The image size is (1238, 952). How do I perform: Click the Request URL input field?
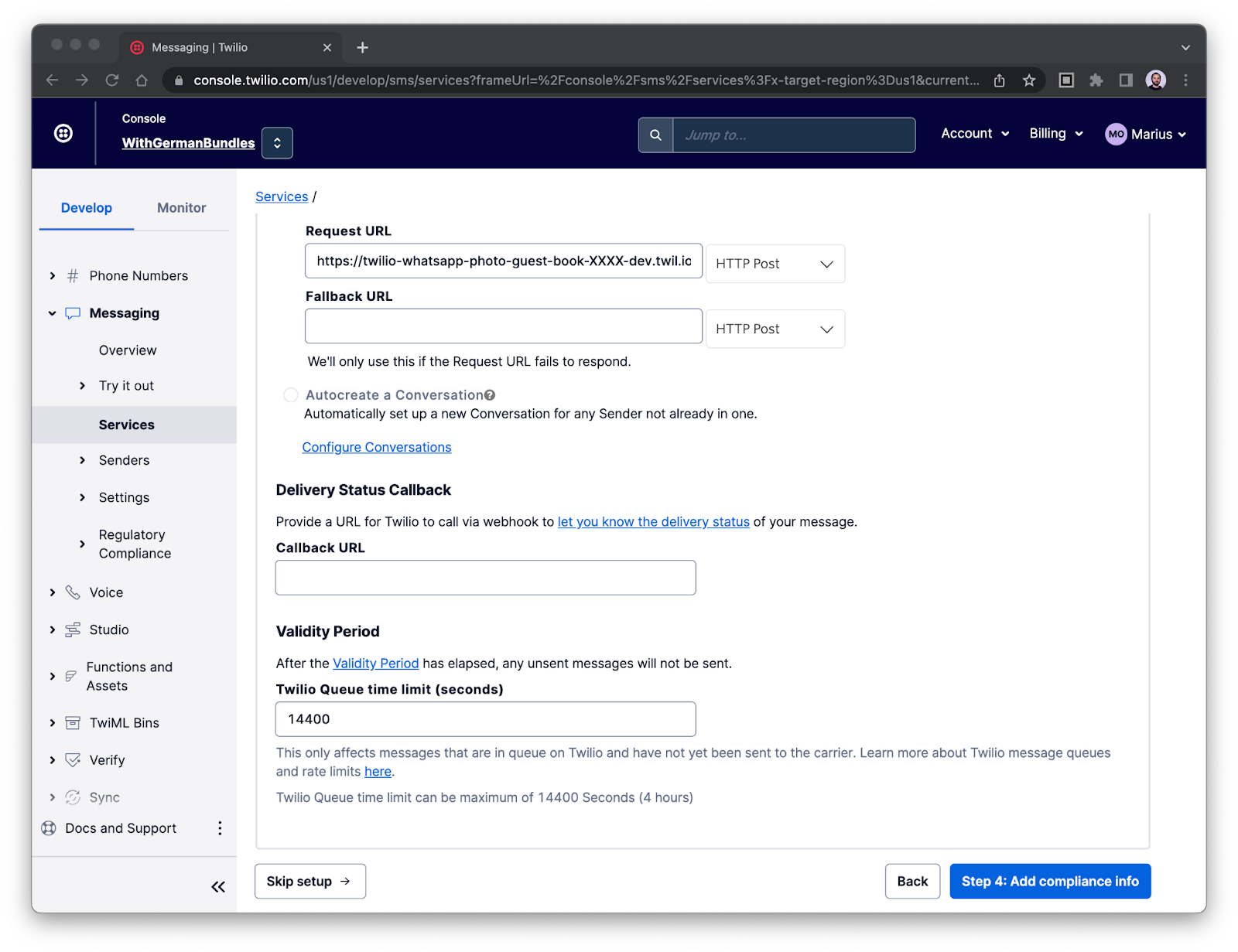(504, 261)
